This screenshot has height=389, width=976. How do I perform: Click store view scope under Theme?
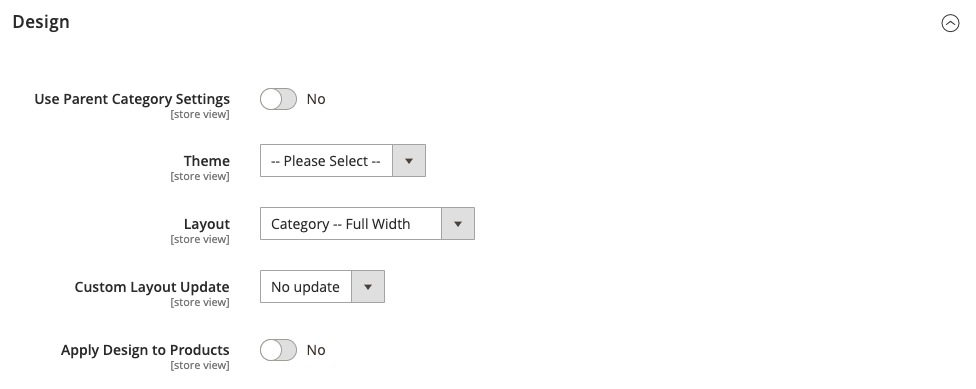(x=200, y=176)
